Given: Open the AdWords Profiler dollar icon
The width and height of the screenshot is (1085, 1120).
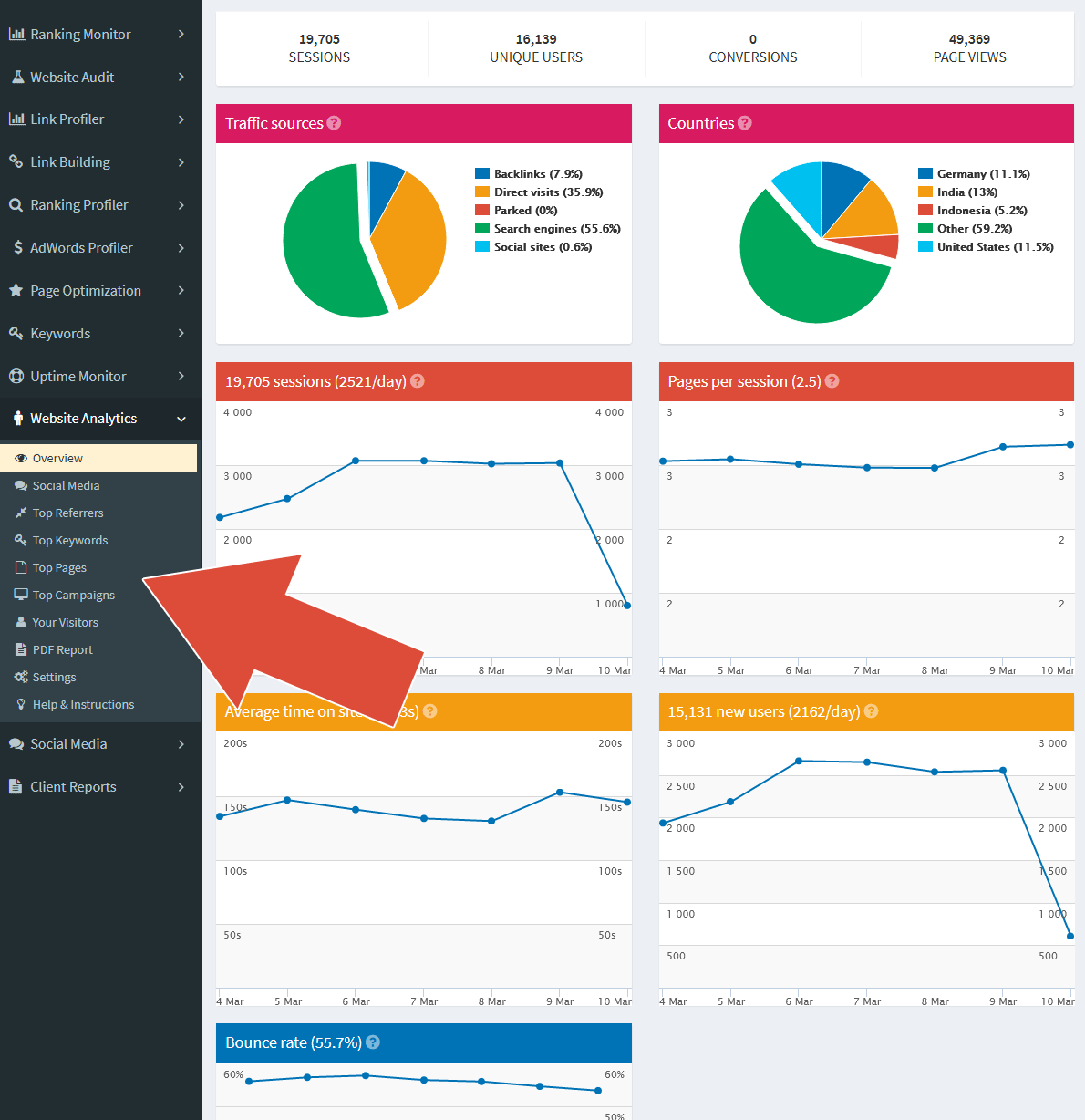Looking at the screenshot, I should tap(16, 247).
